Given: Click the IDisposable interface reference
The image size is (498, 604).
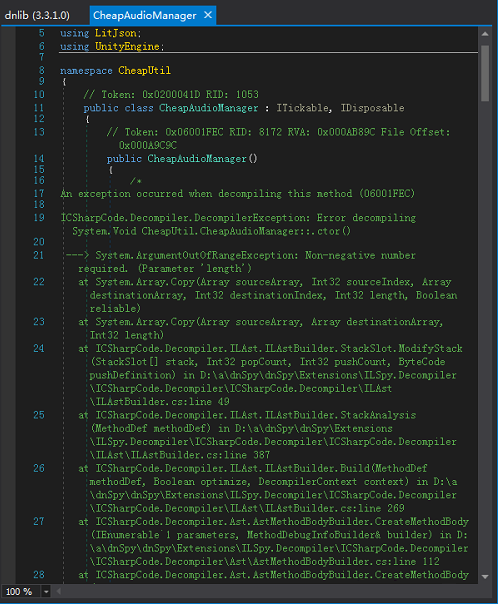Looking at the screenshot, I should (372, 108).
